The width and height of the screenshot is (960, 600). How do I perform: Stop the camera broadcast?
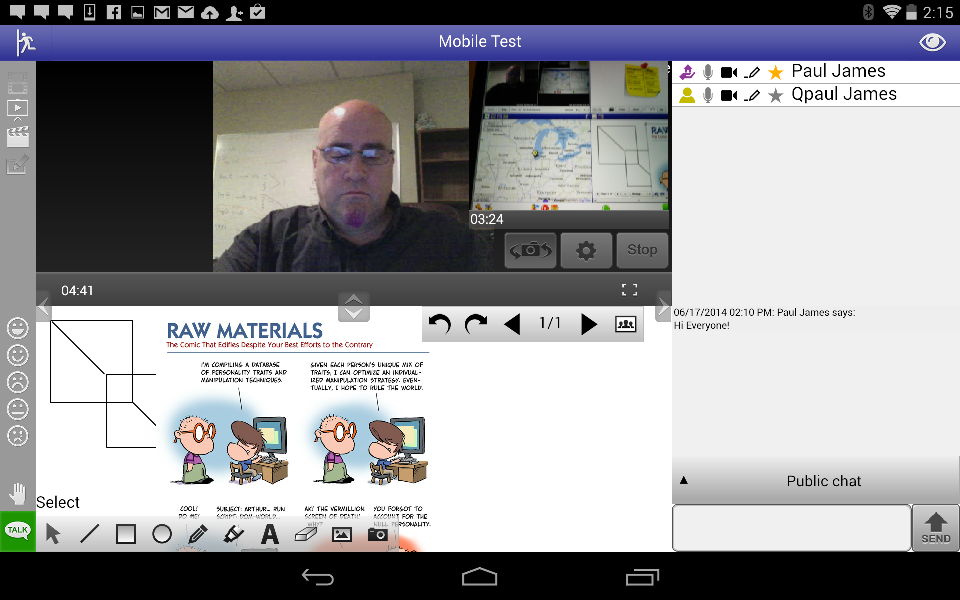[x=642, y=250]
